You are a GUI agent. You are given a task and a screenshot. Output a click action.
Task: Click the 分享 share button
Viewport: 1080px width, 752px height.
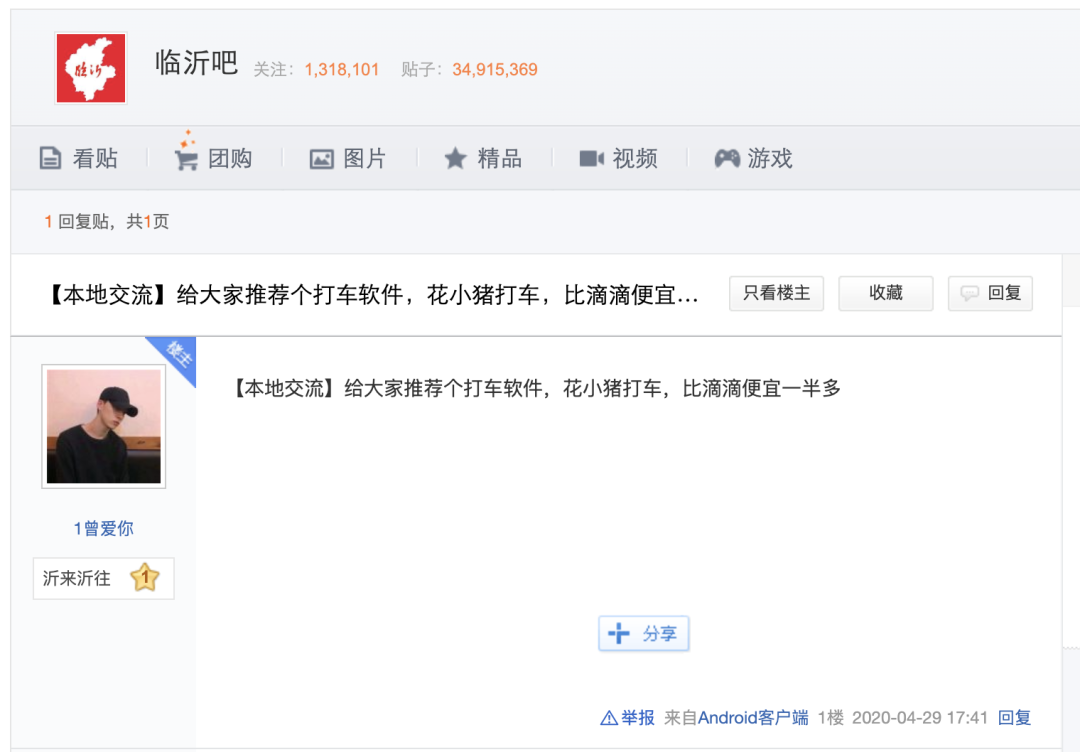coord(643,634)
